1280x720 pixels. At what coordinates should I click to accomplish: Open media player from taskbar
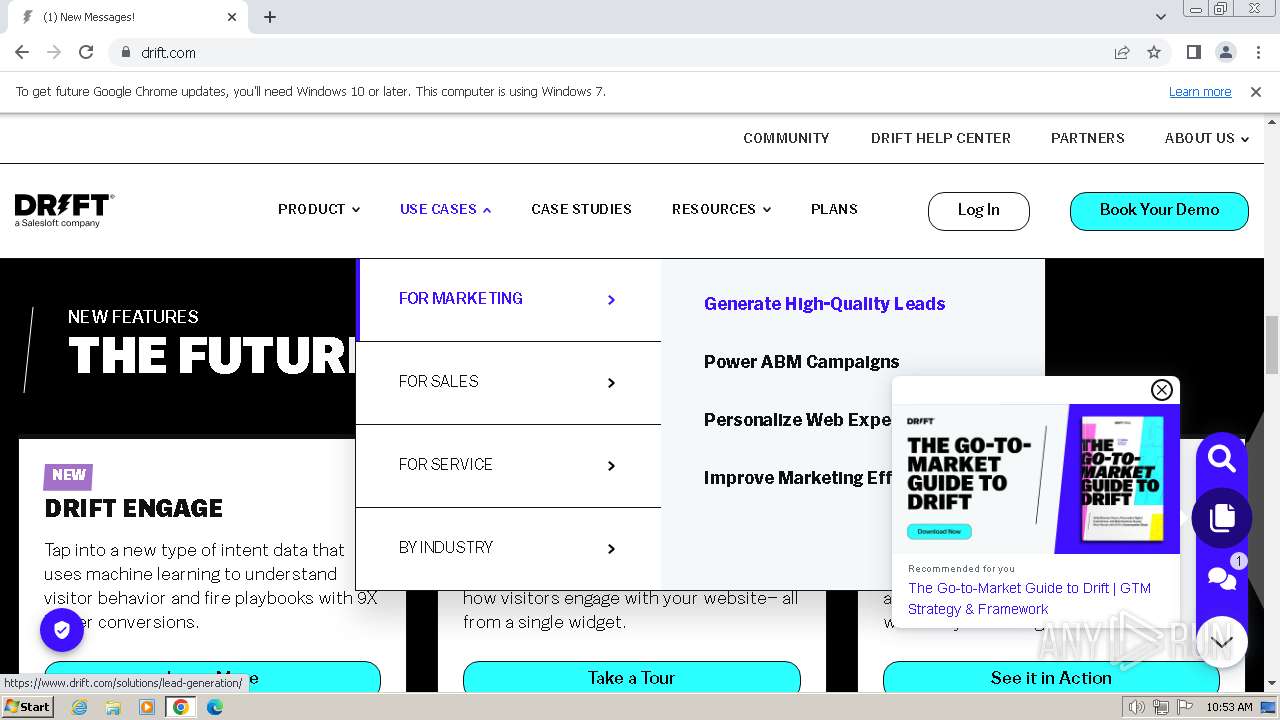[x=147, y=707]
